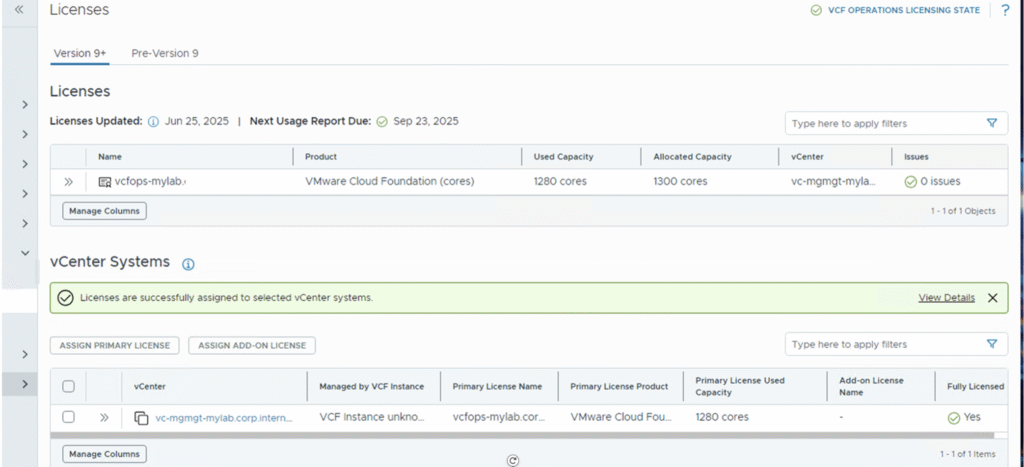
Task: Expand the highlighted bottom sidebar chevron
Action: click(x=25, y=384)
